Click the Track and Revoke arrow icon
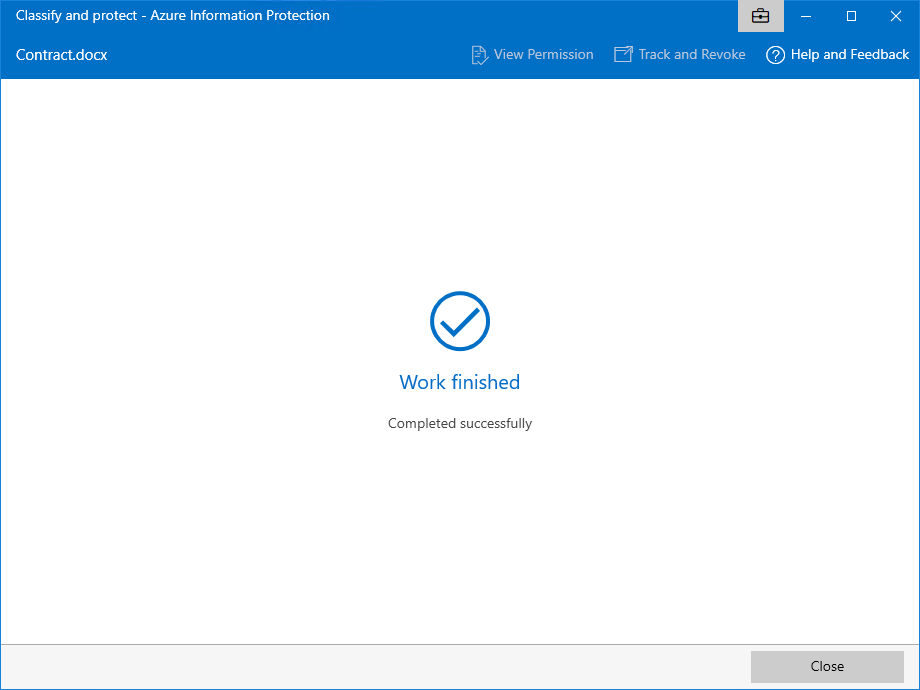The height and width of the screenshot is (690, 920). click(x=624, y=55)
